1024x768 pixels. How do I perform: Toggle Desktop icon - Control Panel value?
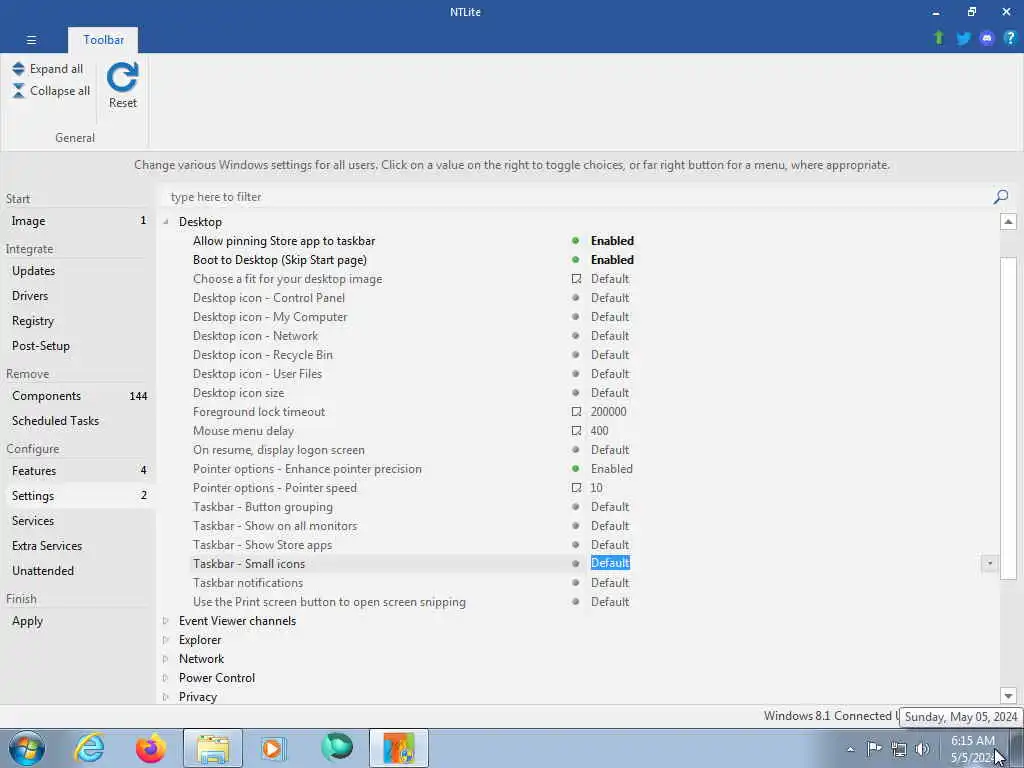610,298
